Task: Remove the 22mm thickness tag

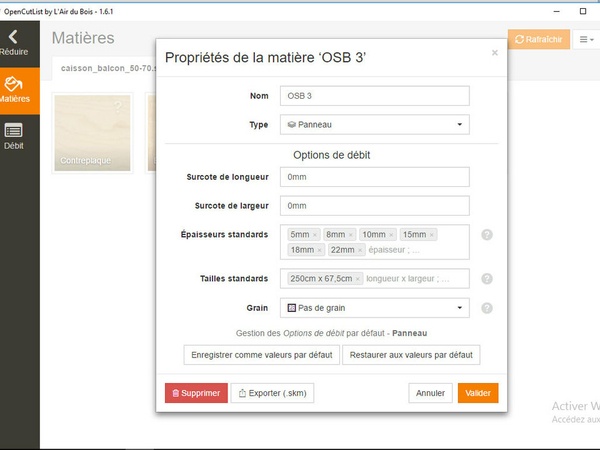Action: click(361, 250)
